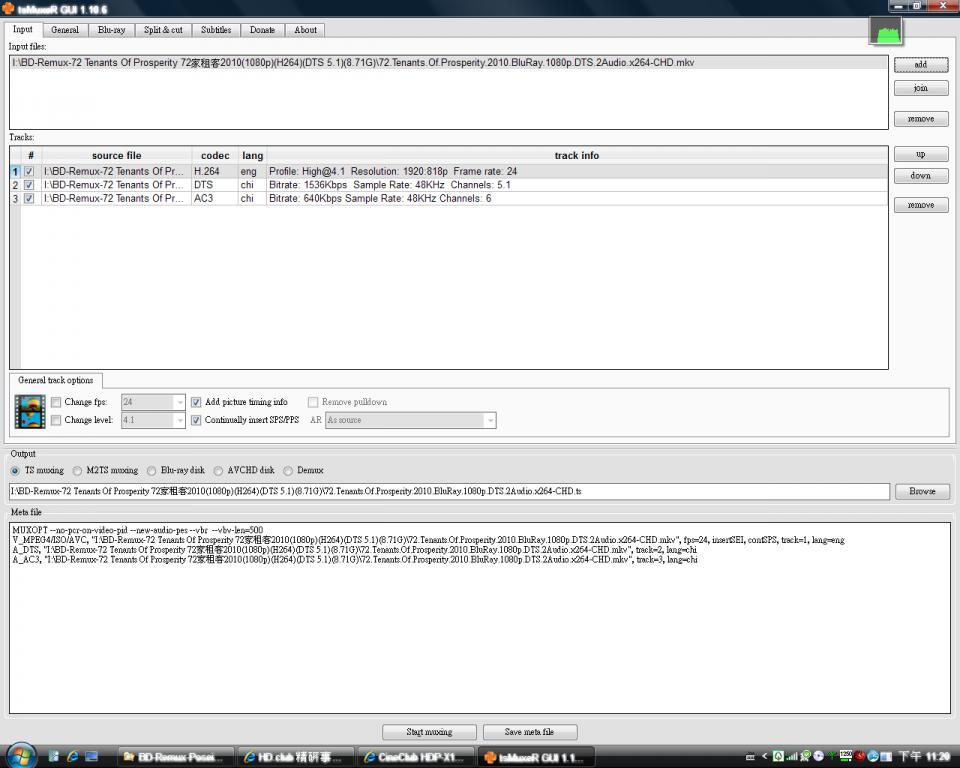960x768 pixels.
Task: Click Browse for output file
Action: 923,491
